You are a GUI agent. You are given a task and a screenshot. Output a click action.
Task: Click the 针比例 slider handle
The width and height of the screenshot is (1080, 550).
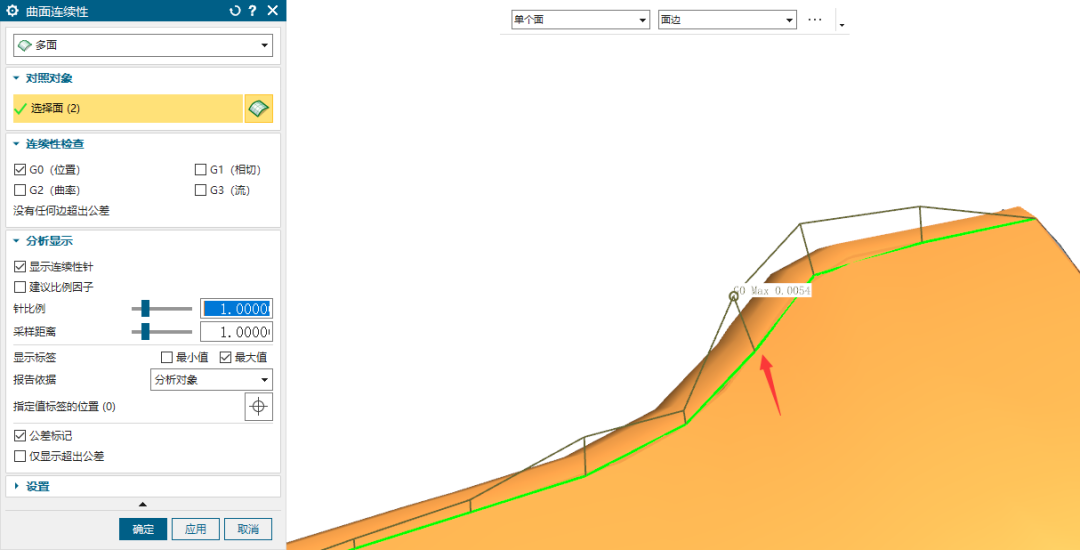click(x=146, y=309)
